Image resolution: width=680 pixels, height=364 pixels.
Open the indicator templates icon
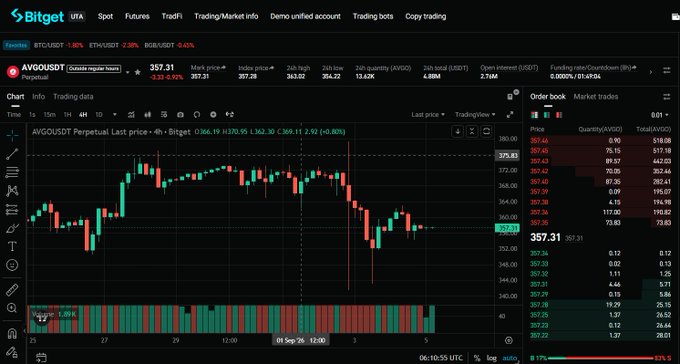click(x=164, y=115)
